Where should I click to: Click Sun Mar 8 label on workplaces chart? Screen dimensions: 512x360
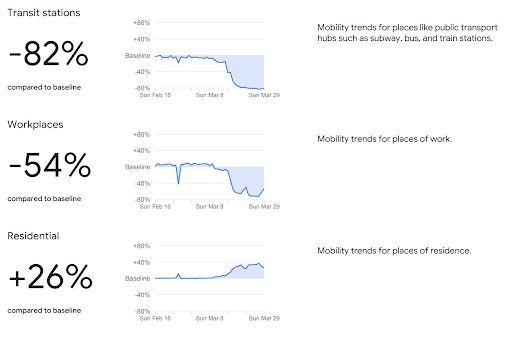click(210, 207)
